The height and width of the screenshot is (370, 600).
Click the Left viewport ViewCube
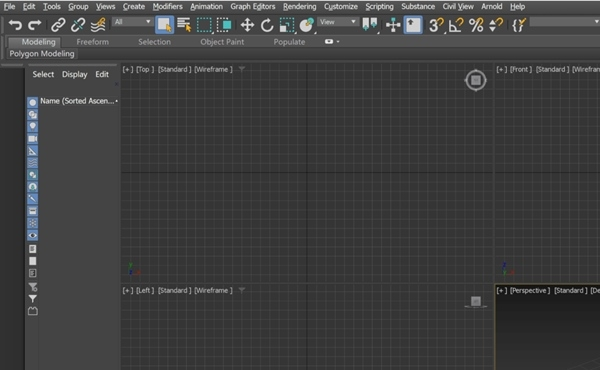(476, 302)
